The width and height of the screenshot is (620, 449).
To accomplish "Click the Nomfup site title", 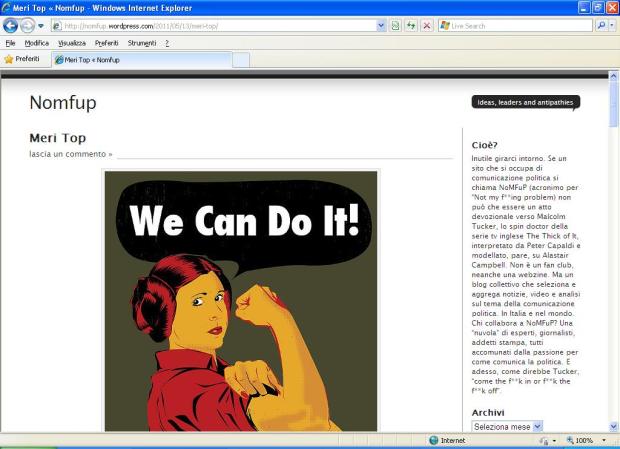I will (63, 103).
